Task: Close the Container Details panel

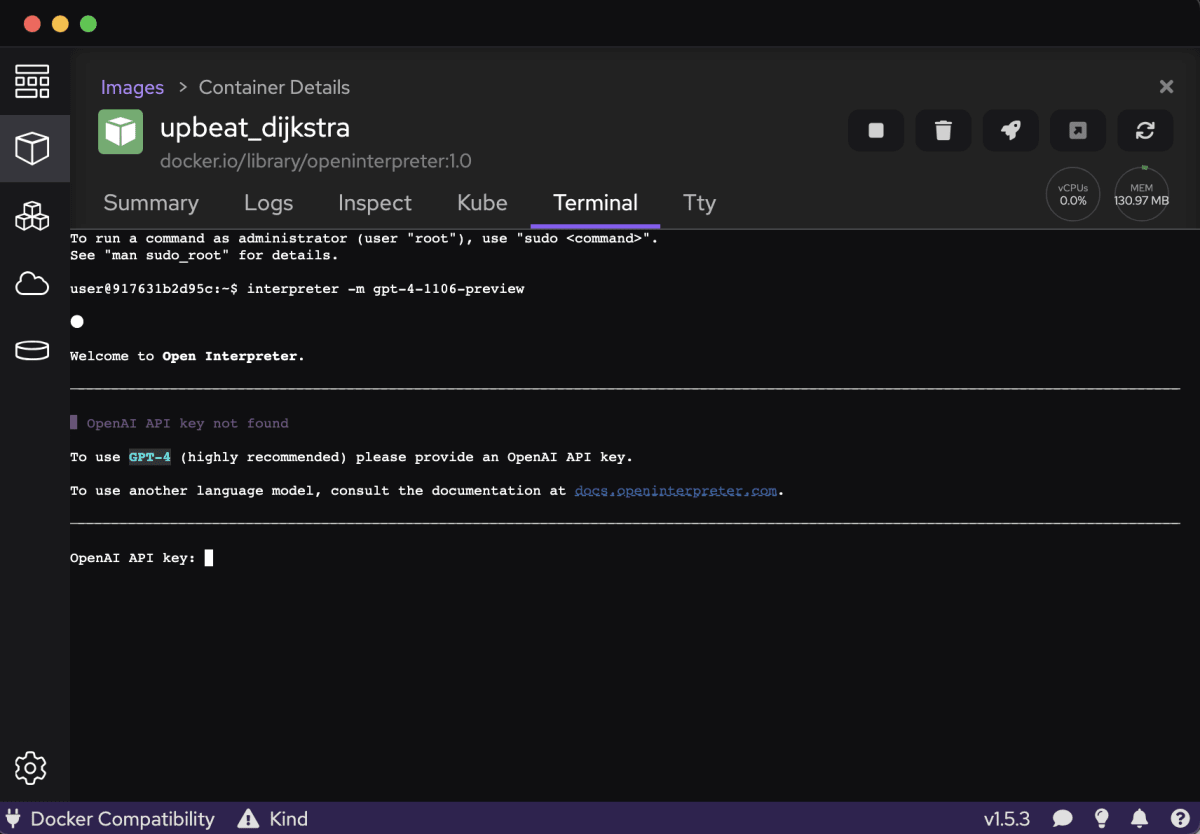Action: point(1166,87)
